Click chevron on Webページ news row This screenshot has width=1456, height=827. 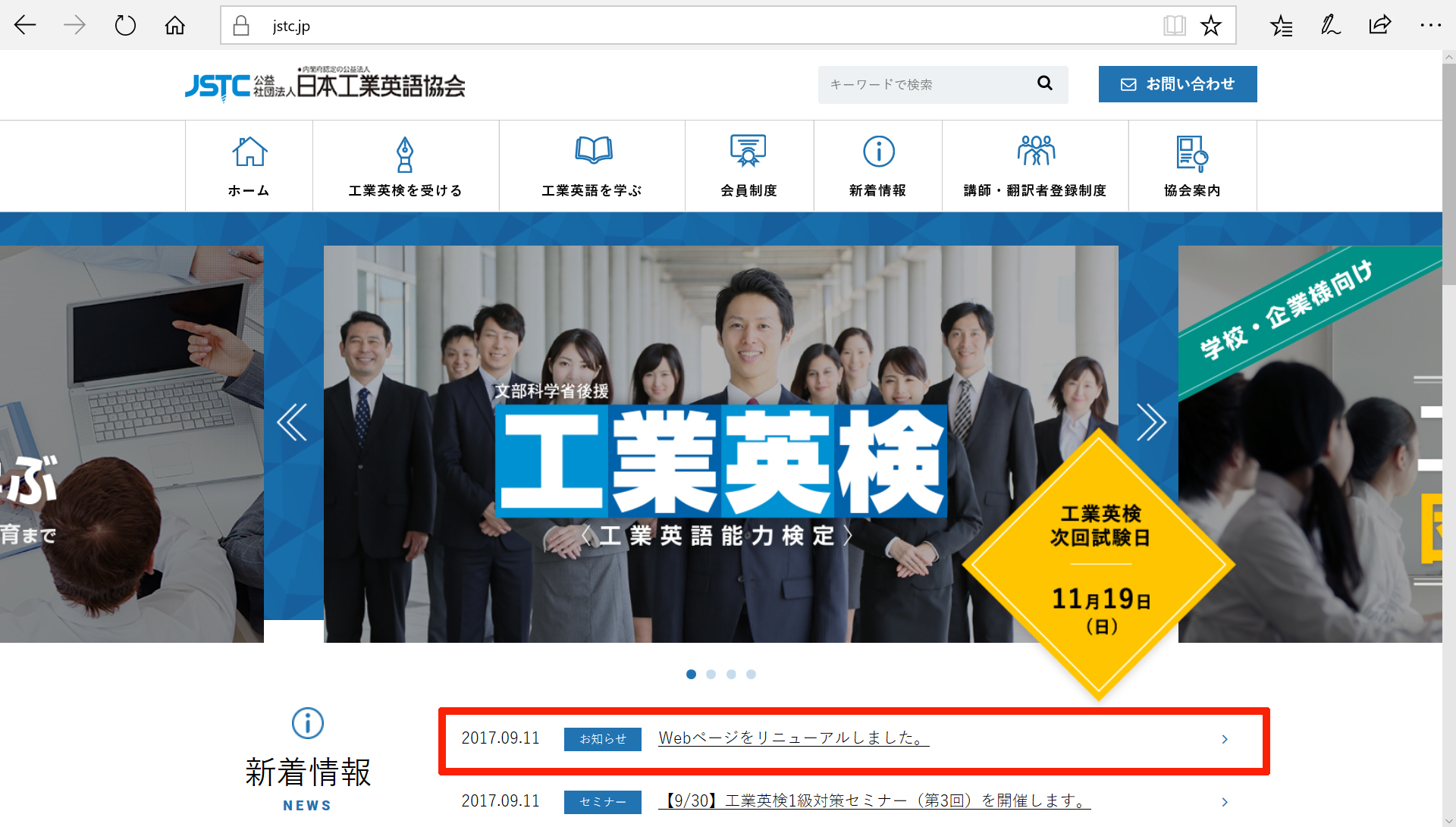pyautogui.click(x=1225, y=739)
